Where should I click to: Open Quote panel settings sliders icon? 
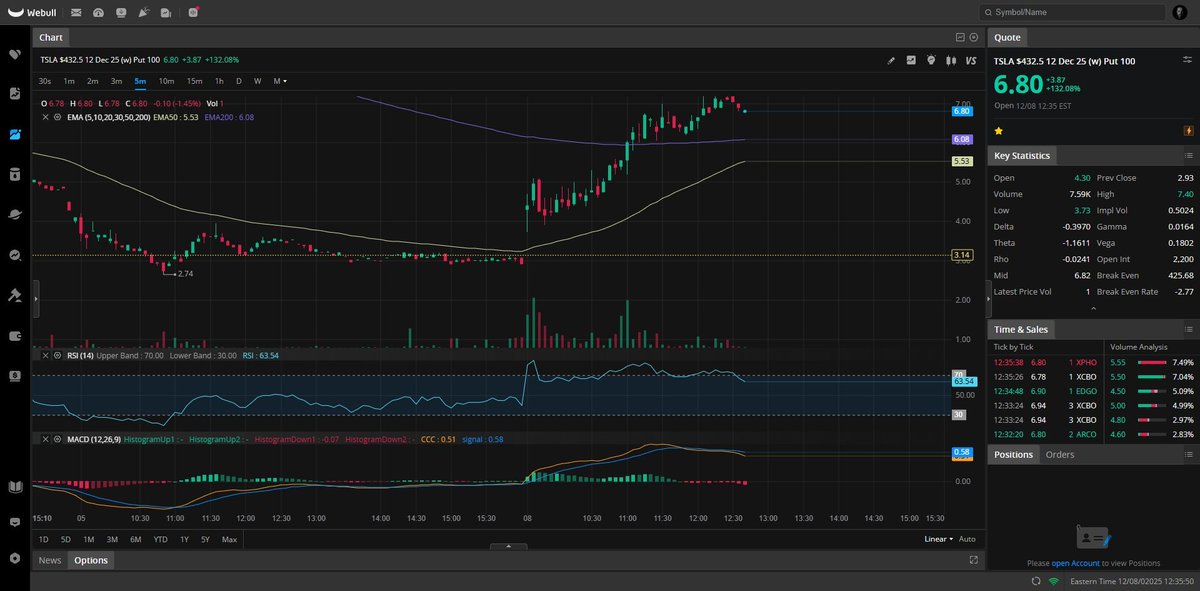(1187, 61)
